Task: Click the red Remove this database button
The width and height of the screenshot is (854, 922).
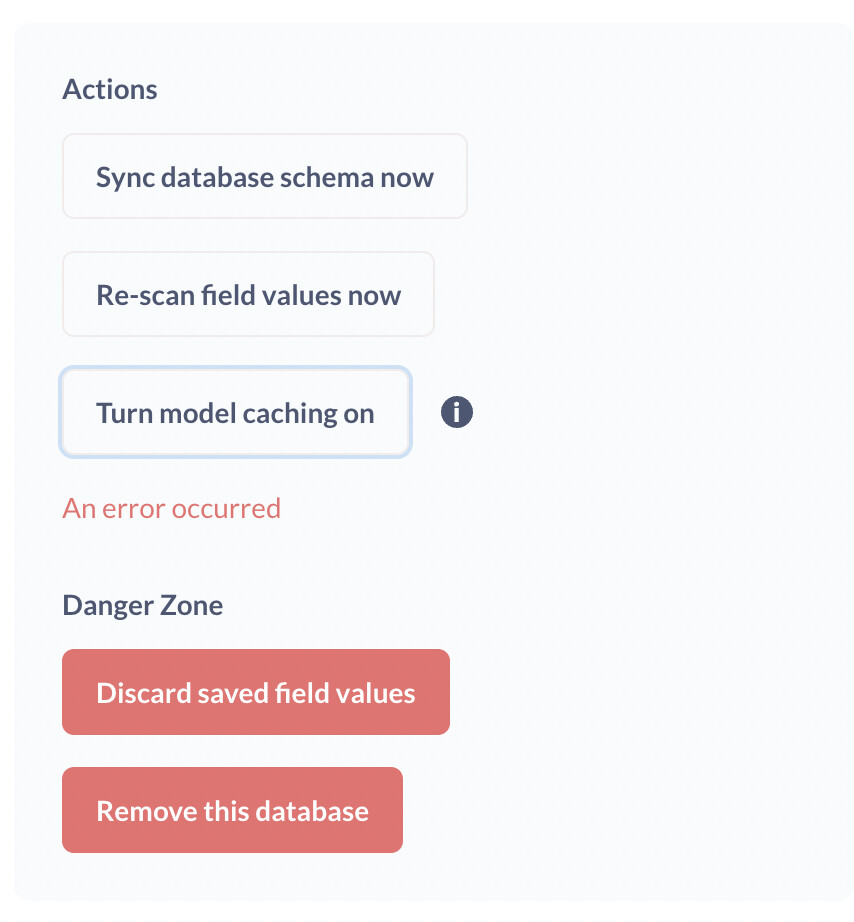Action: click(232, 810)
